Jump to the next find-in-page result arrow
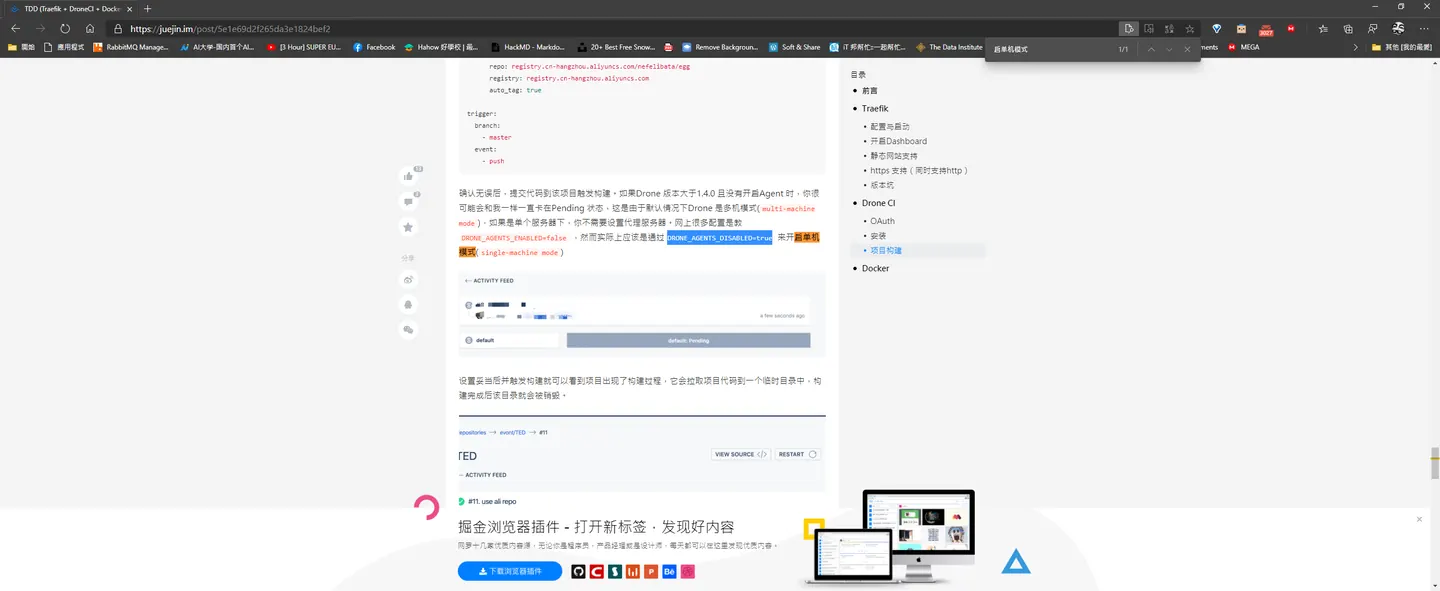This screenshot has width=1440, height=591. click(1168, 49)
